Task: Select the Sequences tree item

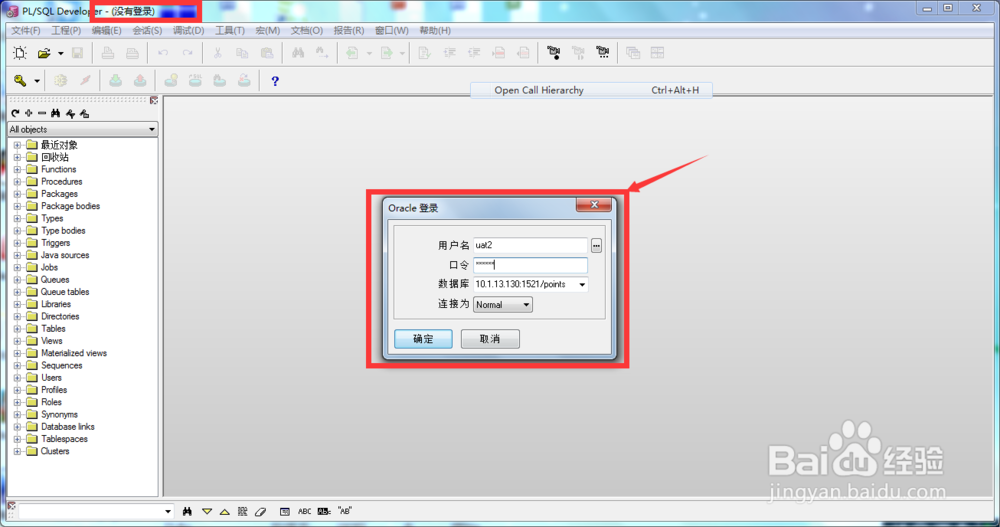Action: click(x=62, y=366)
